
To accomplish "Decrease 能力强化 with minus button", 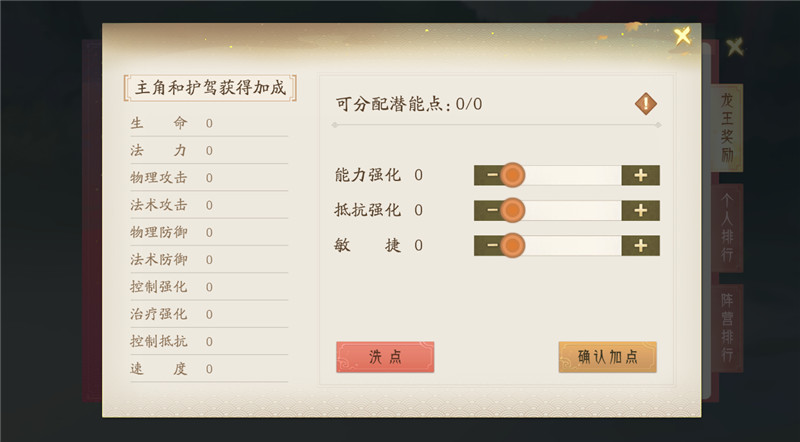I will [x=492, y=175].
